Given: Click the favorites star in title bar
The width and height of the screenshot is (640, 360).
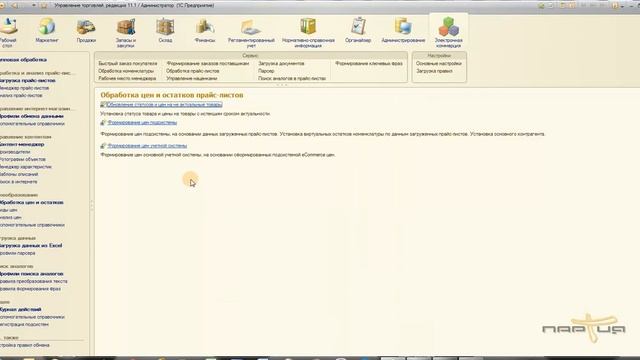Looking at the screenshot, I should point(44,5).
